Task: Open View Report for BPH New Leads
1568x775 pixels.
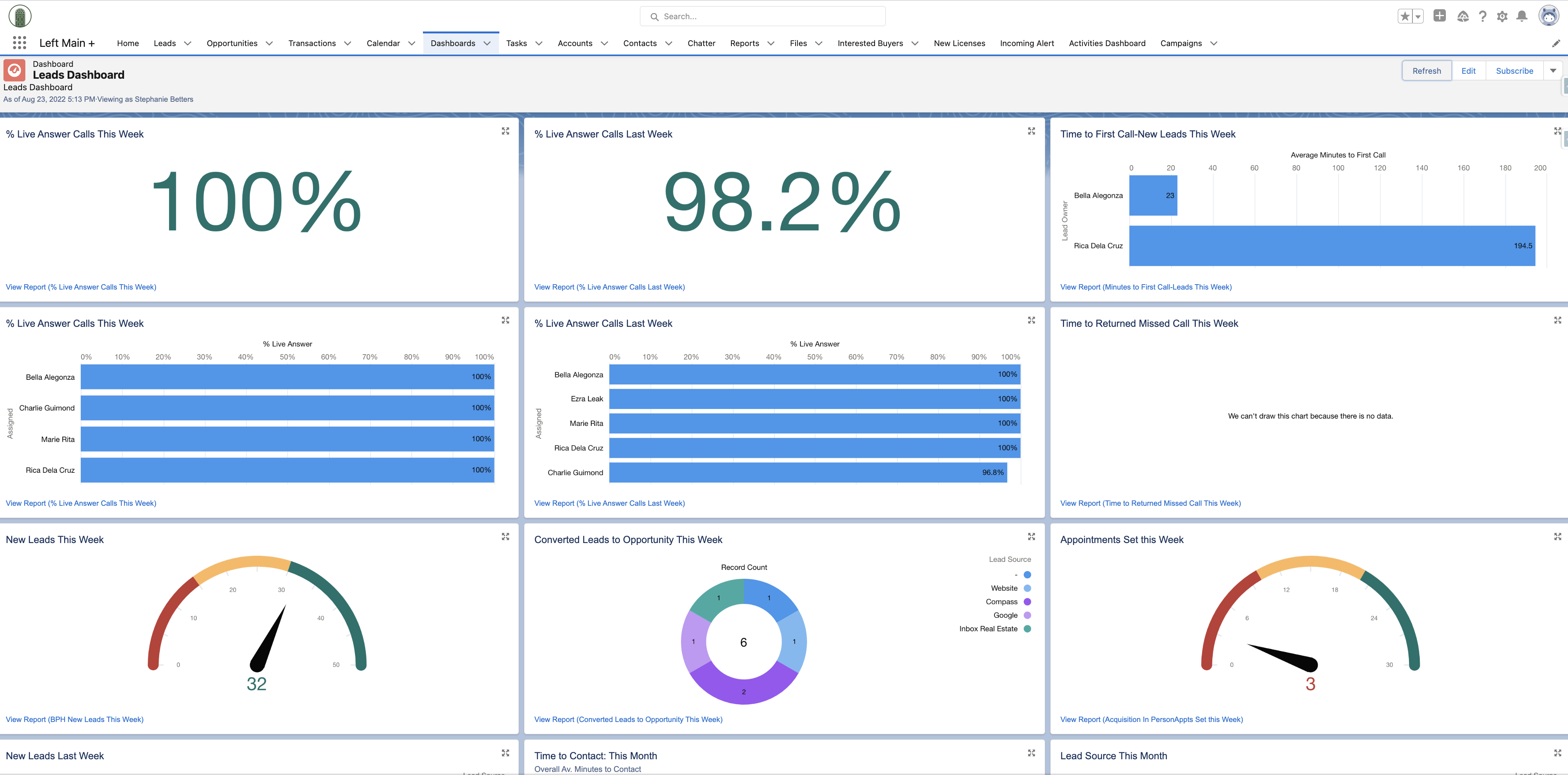Action: (x=74, y=719)
